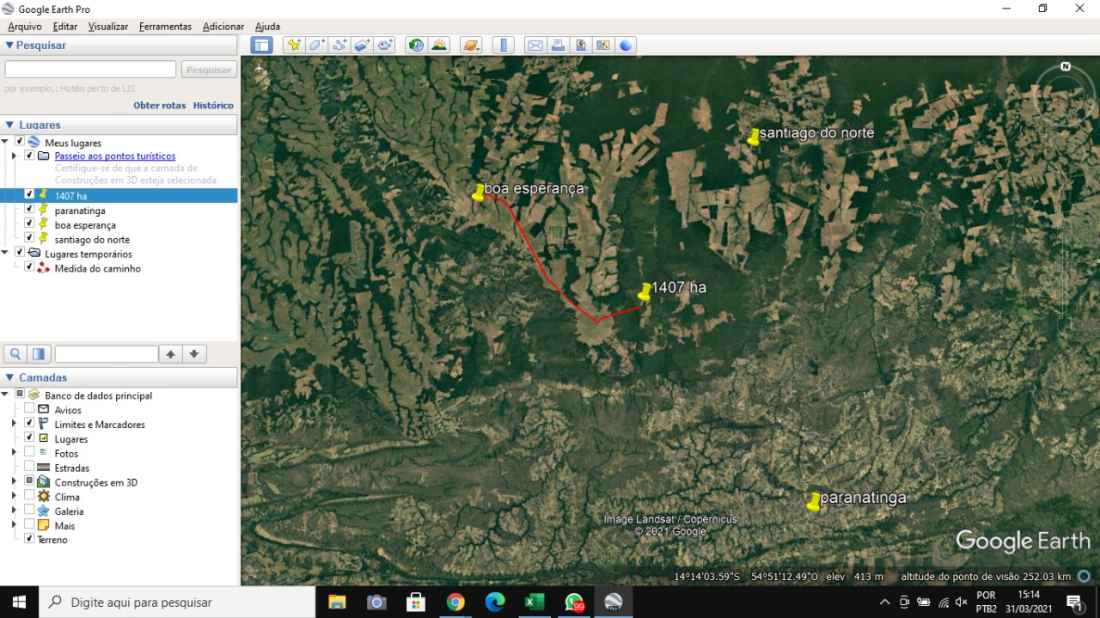This screenshot has height=618, width=1100.
Task: Uncheck the boa esperança checkbox
Action: pyautogui.click(x=29, y=223)
